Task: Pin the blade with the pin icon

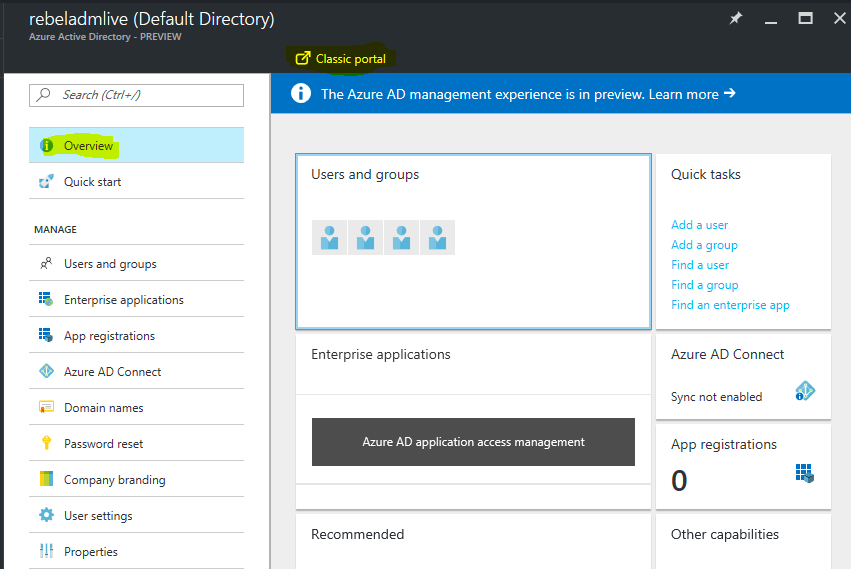Action: pyautogui.click(x=735, y=18)
